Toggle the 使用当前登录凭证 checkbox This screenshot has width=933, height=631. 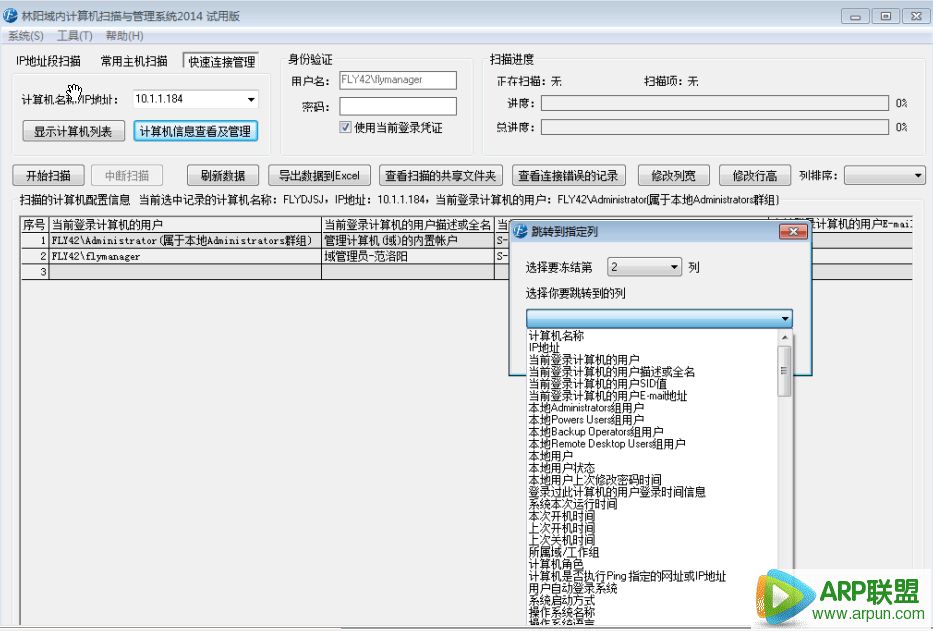[x=346, y=128]
